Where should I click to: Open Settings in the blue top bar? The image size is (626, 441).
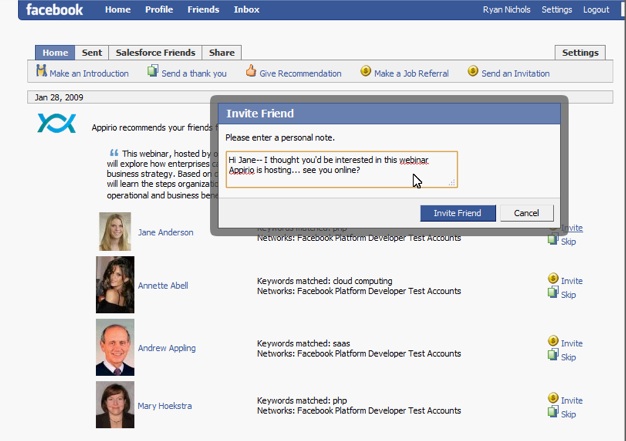[557, 10]
